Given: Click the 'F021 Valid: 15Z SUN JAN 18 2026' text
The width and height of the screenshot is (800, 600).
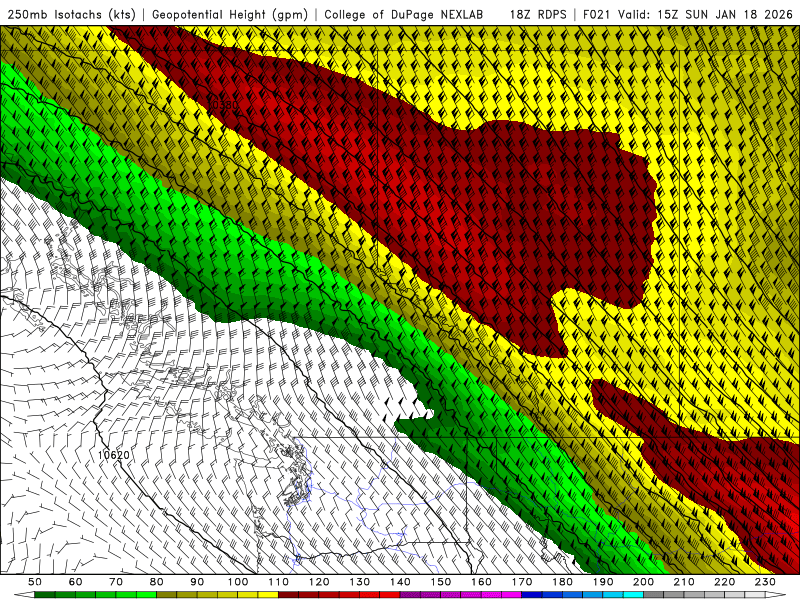Looking at the screenshot, I should coord(687,14).
